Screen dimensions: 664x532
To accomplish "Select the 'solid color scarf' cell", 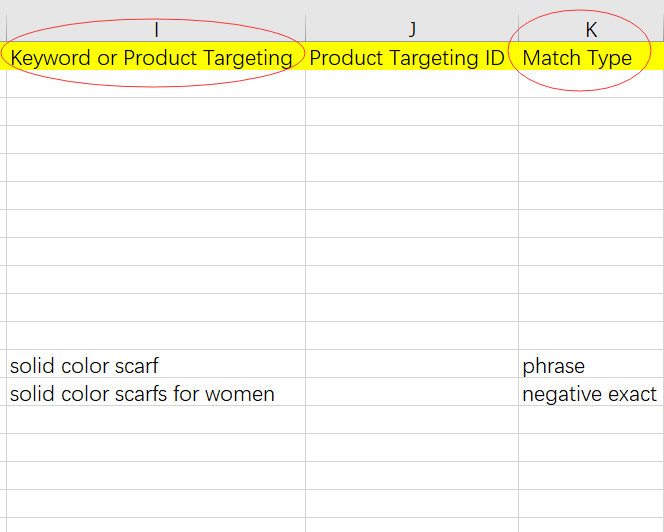I will pyautogui.click(x=84, y=366).
